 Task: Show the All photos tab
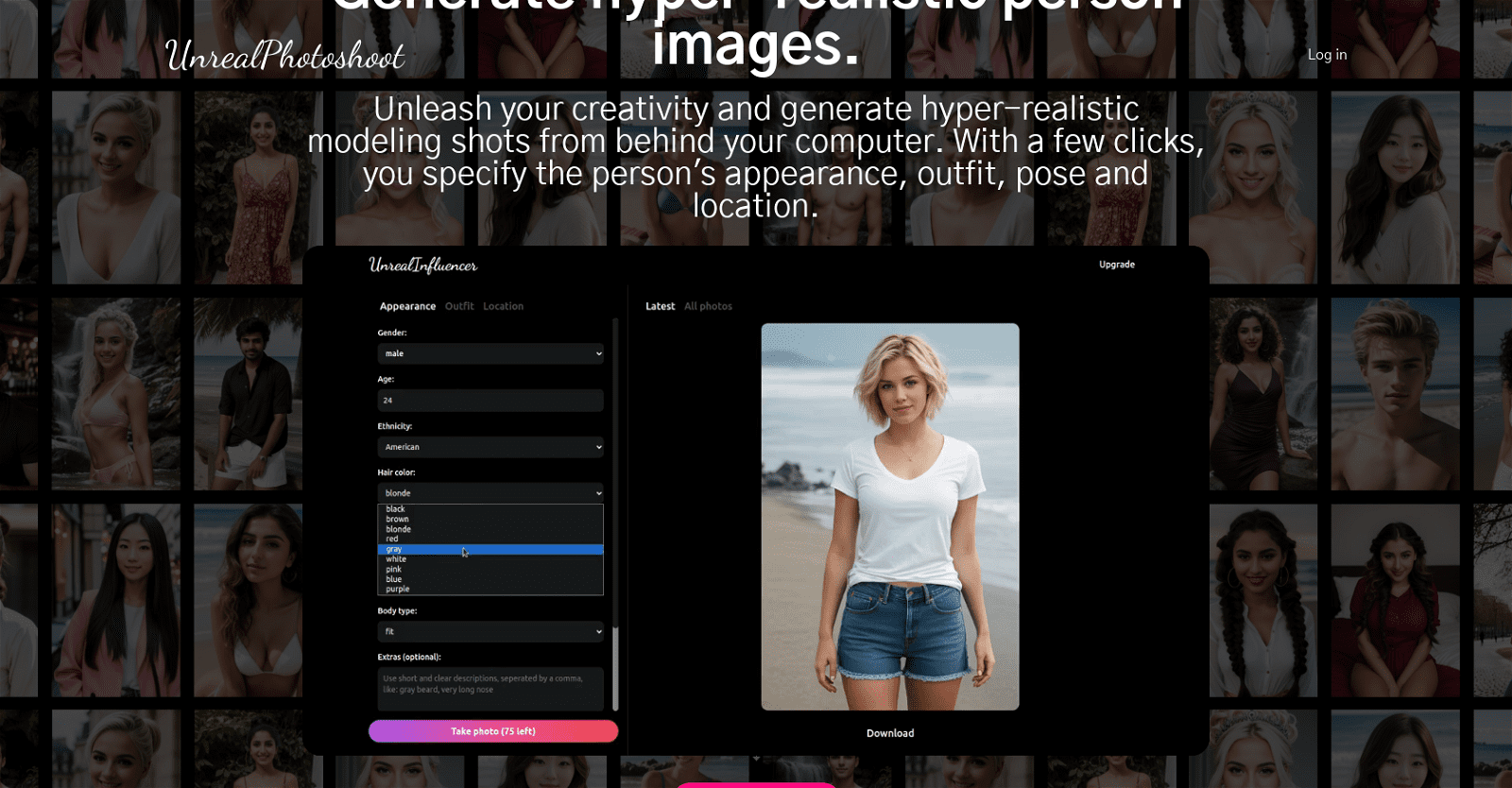pos(708,306)
